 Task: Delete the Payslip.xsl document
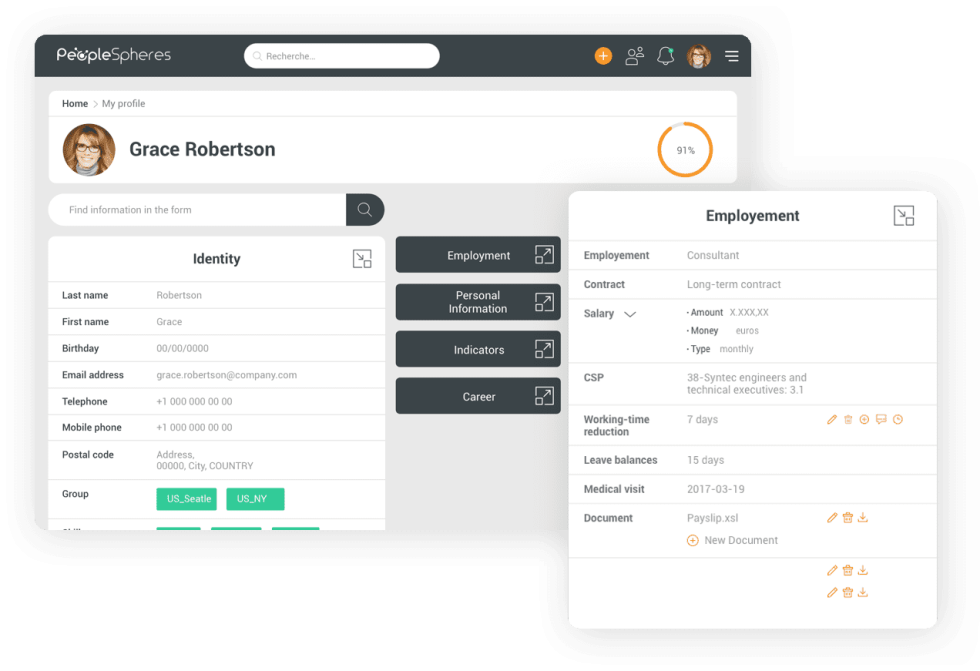(x=848, y=518)
